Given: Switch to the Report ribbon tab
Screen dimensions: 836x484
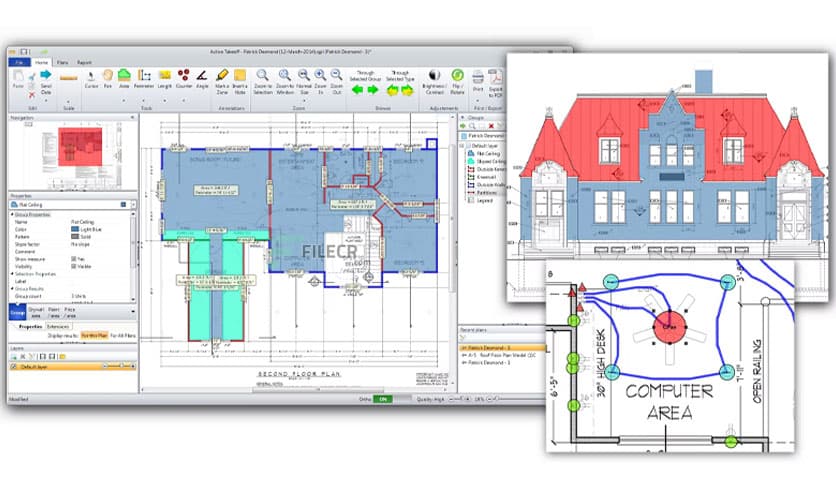Looking at the screenshot, I should [x=84, y=62].
